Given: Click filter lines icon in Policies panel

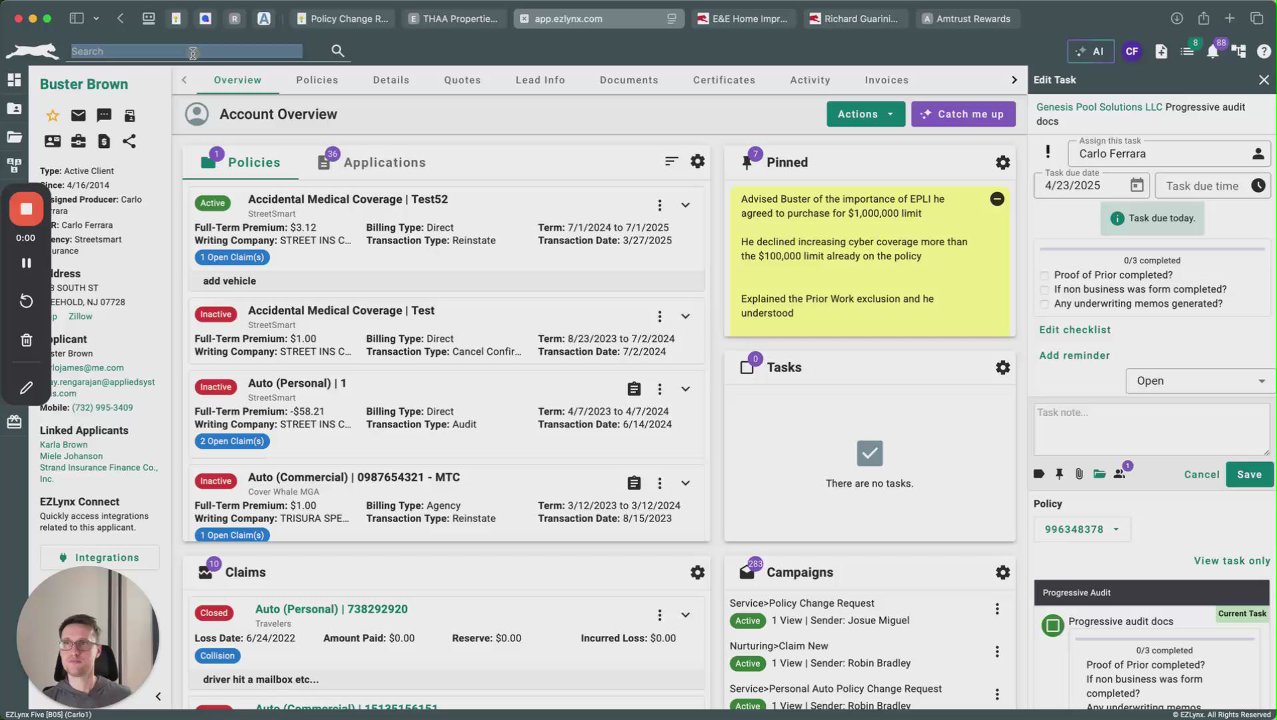Looking at the screenshot, I should pyautogui.click(x=672, y=161).
